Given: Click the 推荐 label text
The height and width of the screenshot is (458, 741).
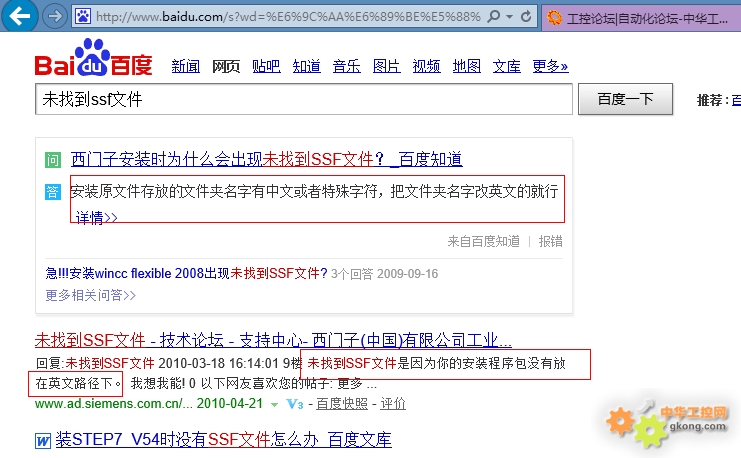Looking at the screenshot, I should 710,100.
